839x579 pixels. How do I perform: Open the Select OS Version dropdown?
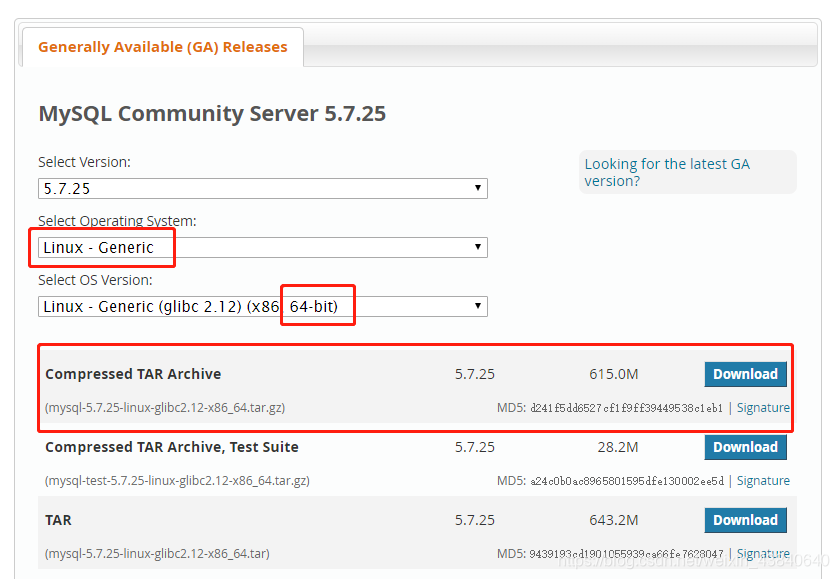click(x=263, y=306)
